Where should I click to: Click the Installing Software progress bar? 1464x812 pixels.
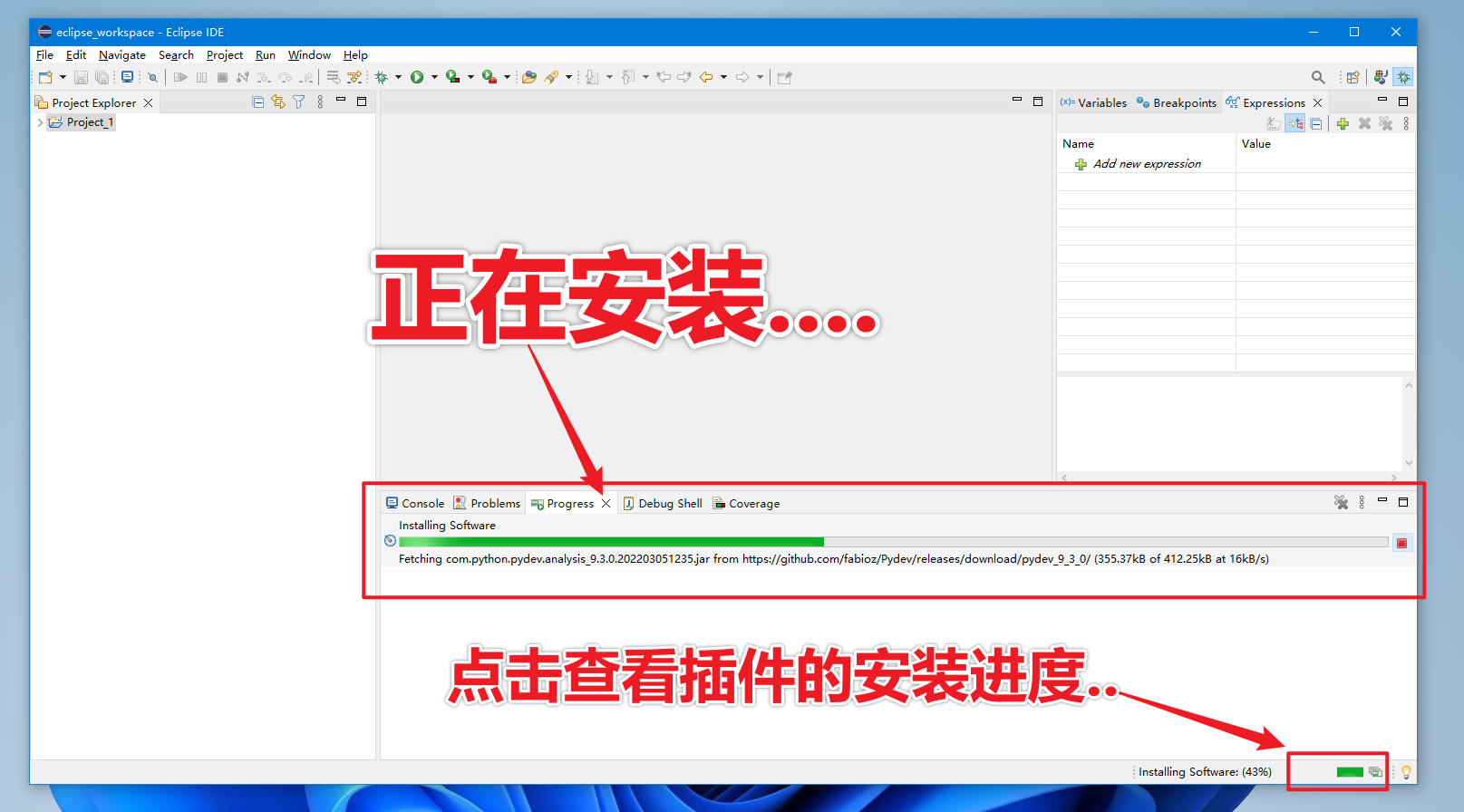893,542
